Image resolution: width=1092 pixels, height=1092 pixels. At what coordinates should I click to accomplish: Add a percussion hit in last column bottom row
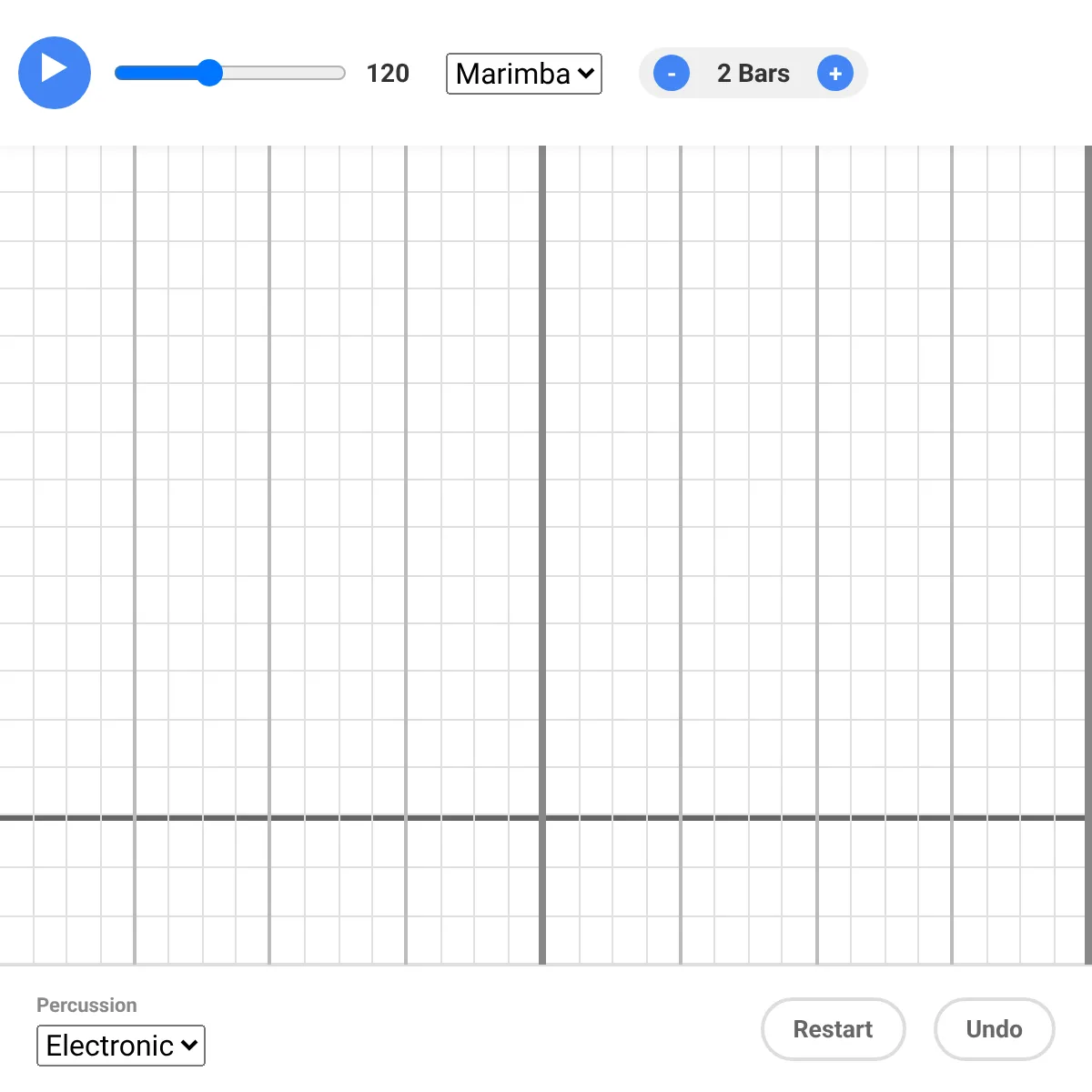pyautogui.click(x=1072, y=940)
